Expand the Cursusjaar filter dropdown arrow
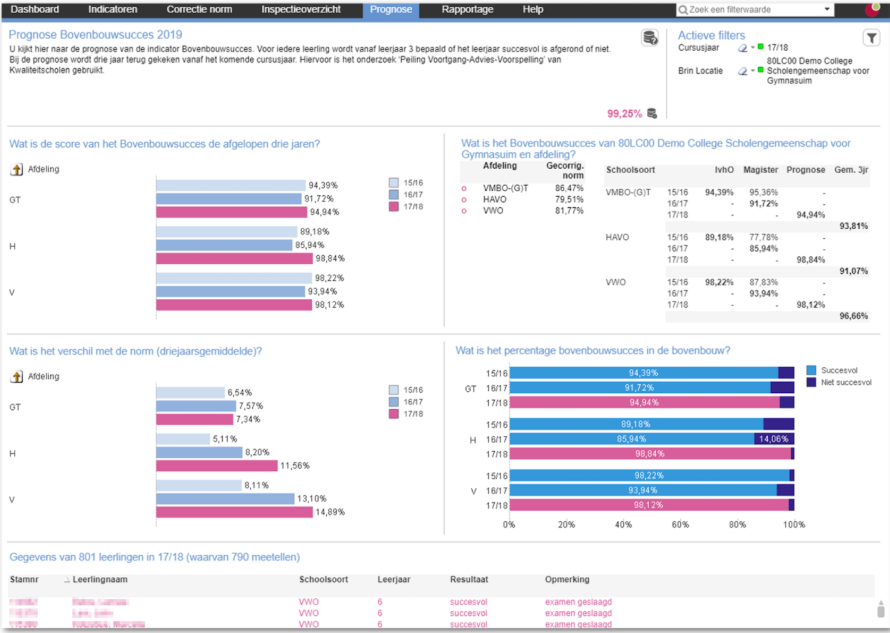Viewport: 890px width, 633px height. point(752,47)
